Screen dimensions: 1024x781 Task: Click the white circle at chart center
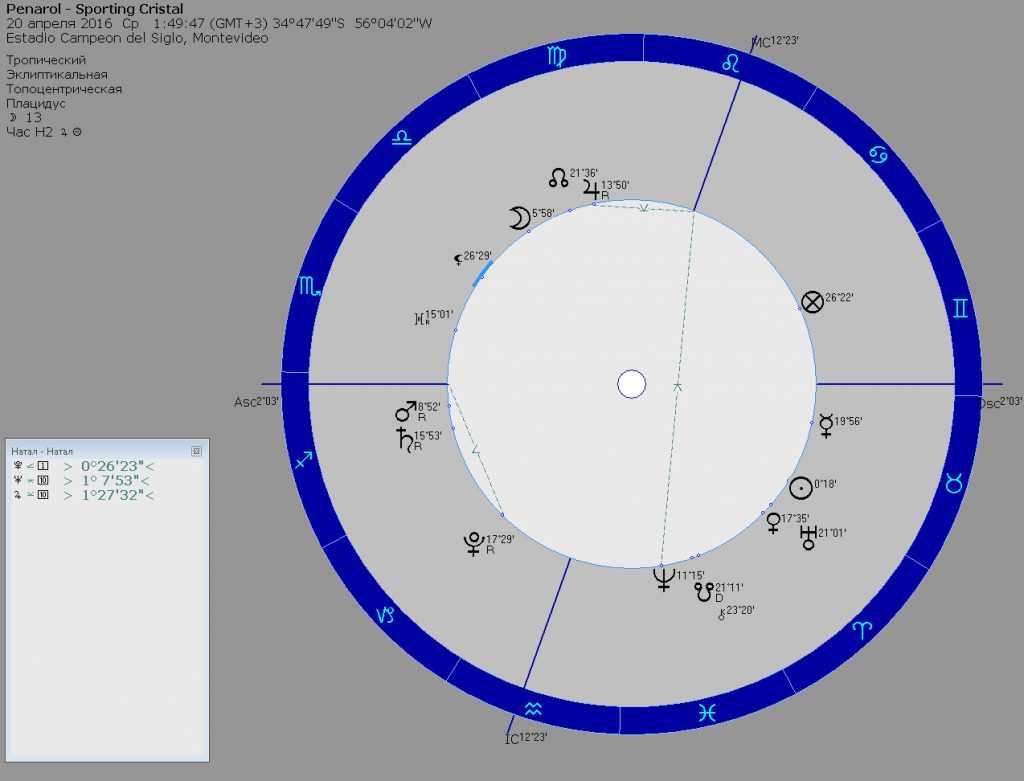[632, 384]
